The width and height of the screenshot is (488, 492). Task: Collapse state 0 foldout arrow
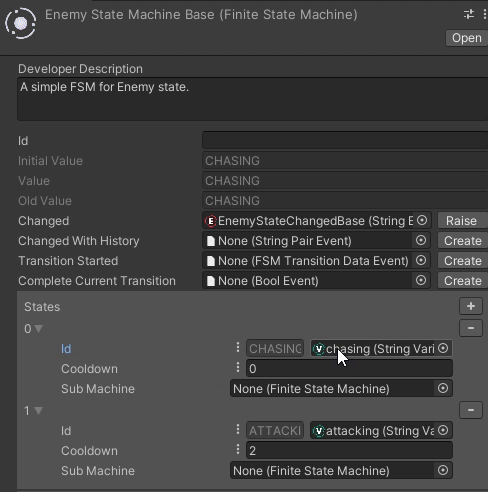pyautogui.click(x=39, y=329)
